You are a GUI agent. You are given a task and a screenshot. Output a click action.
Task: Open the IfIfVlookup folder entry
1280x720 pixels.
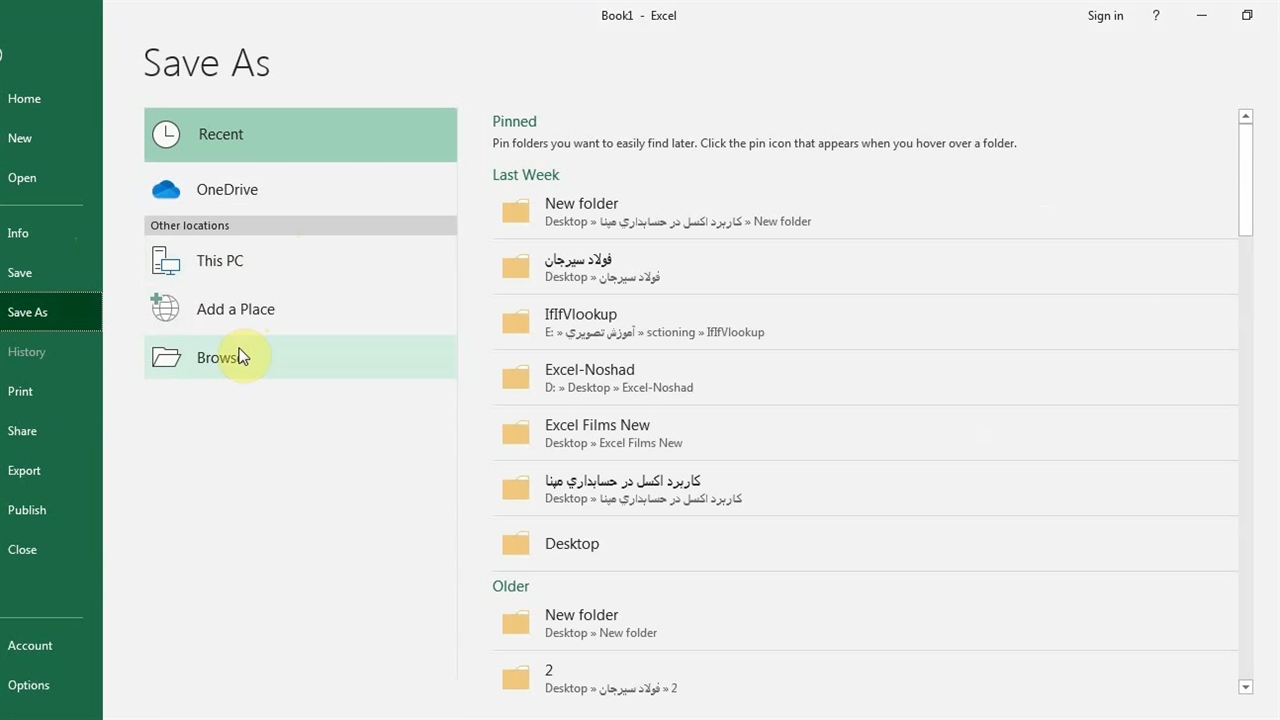tap(865, 322)
